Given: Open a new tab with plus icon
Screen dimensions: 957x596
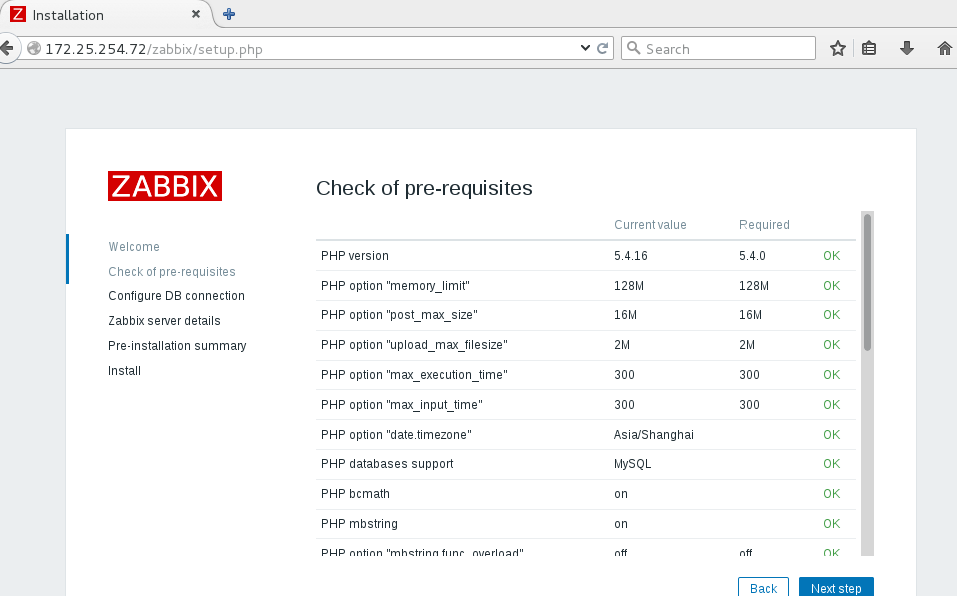Looking at the screenshot, I should [229, 14].
